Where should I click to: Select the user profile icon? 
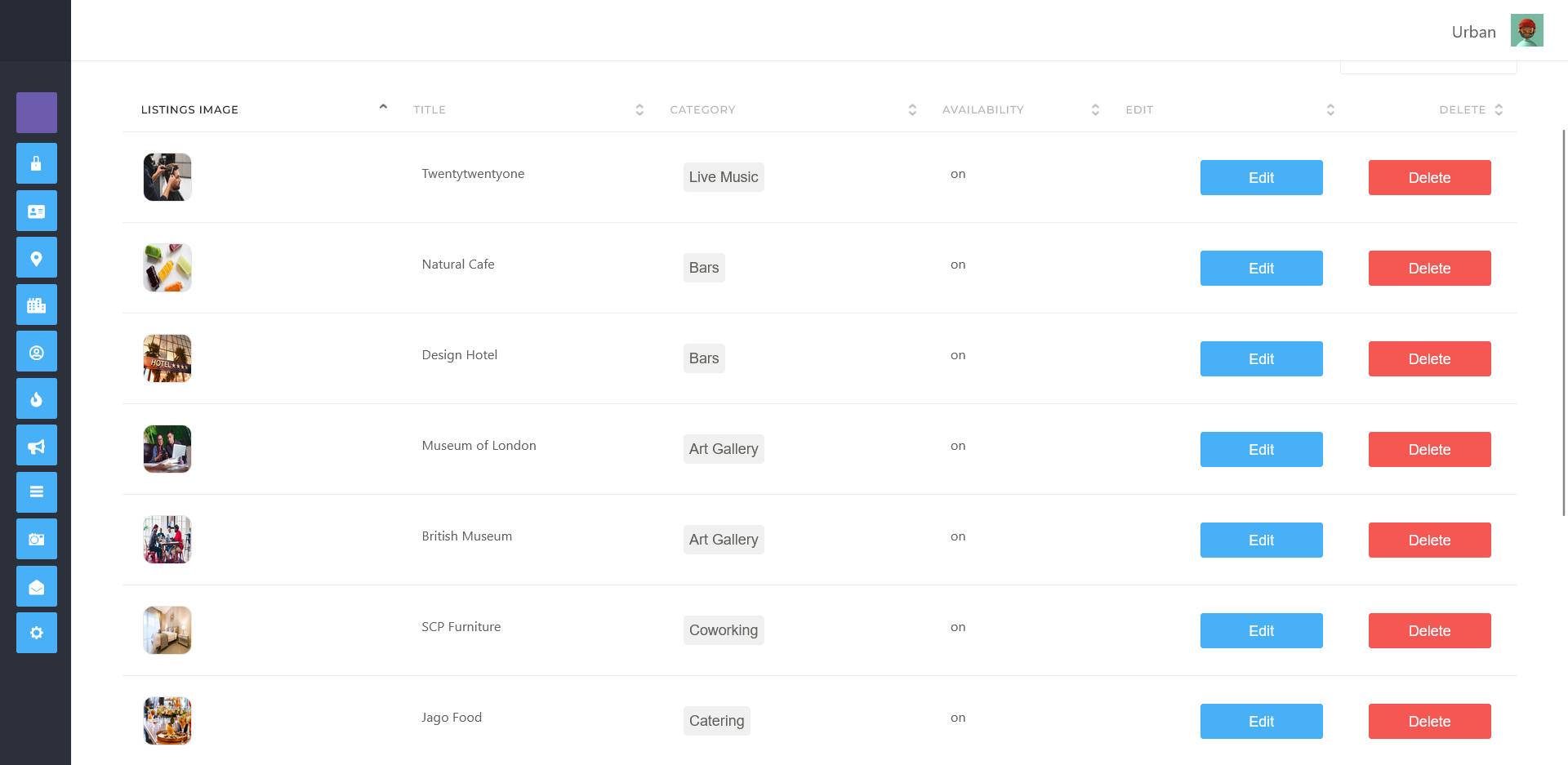pyautogui.click(x=36, y=351)
